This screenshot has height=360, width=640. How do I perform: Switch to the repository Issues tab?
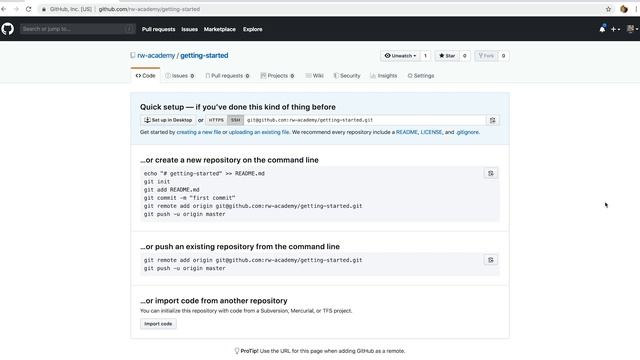[x=180, y=76]
